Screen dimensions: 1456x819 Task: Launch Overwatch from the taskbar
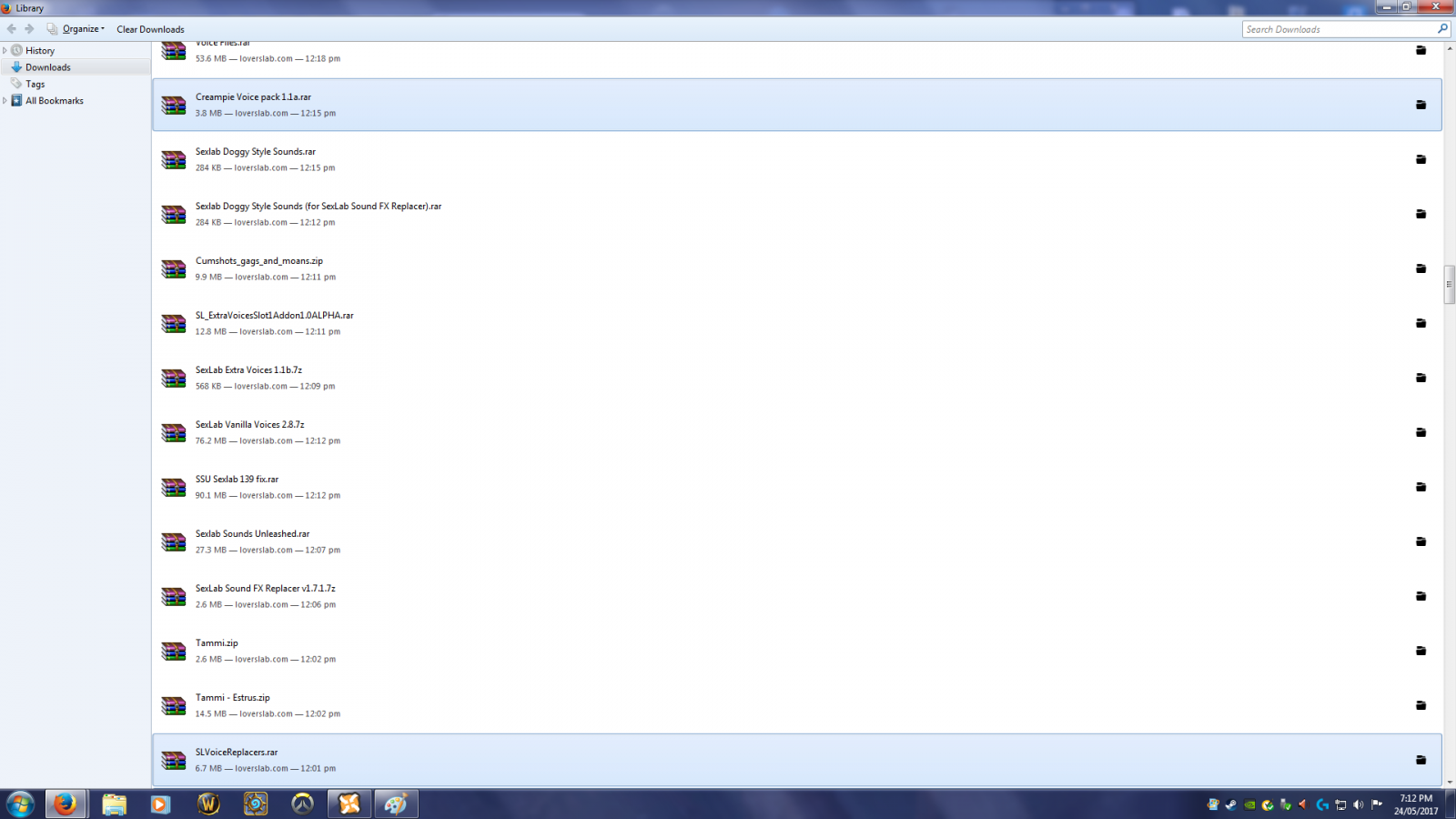(x=302, y=804)
